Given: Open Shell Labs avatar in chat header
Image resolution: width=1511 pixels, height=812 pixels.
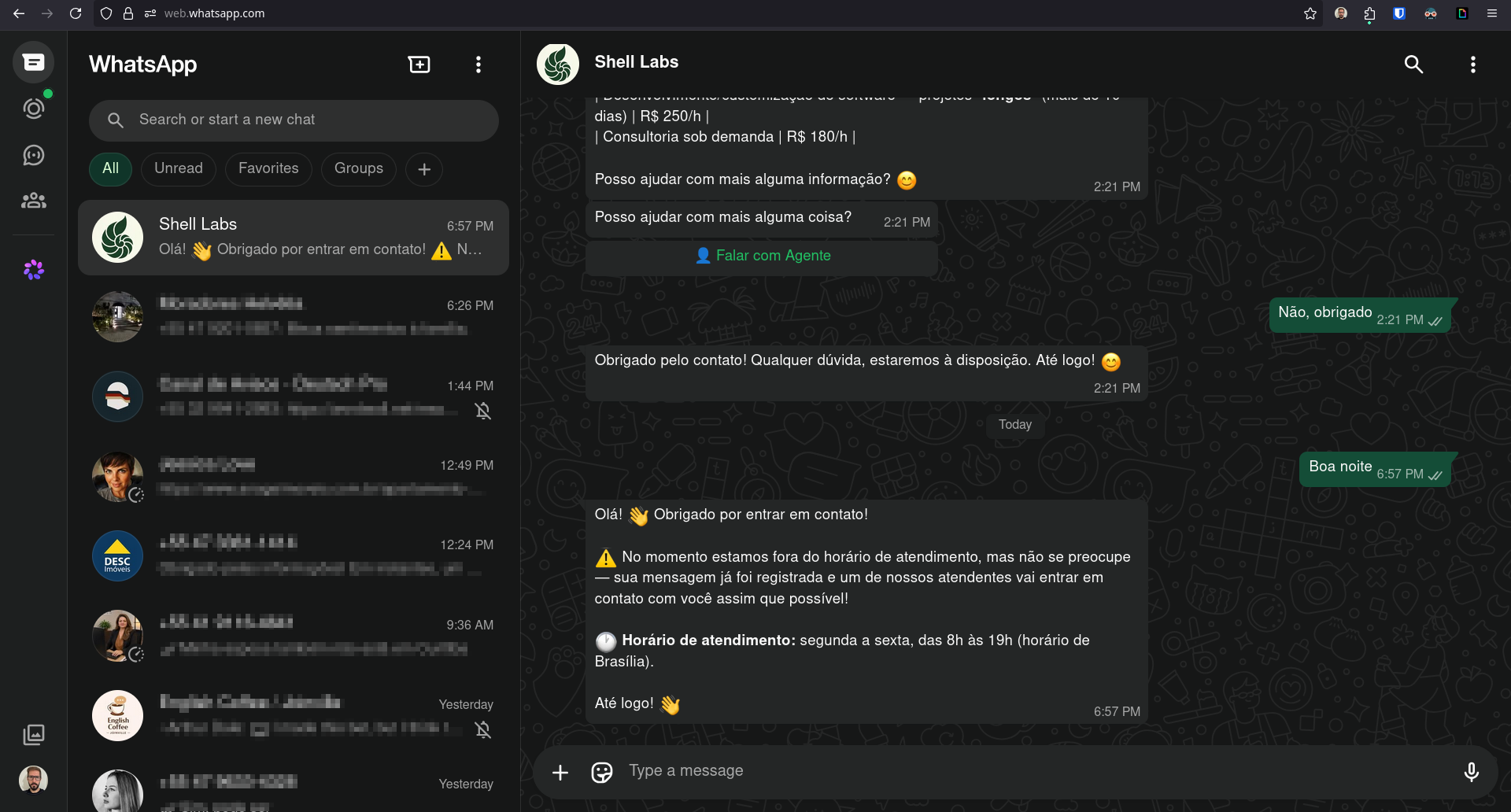Looking at the screenshot, I should tap(558, 65).
